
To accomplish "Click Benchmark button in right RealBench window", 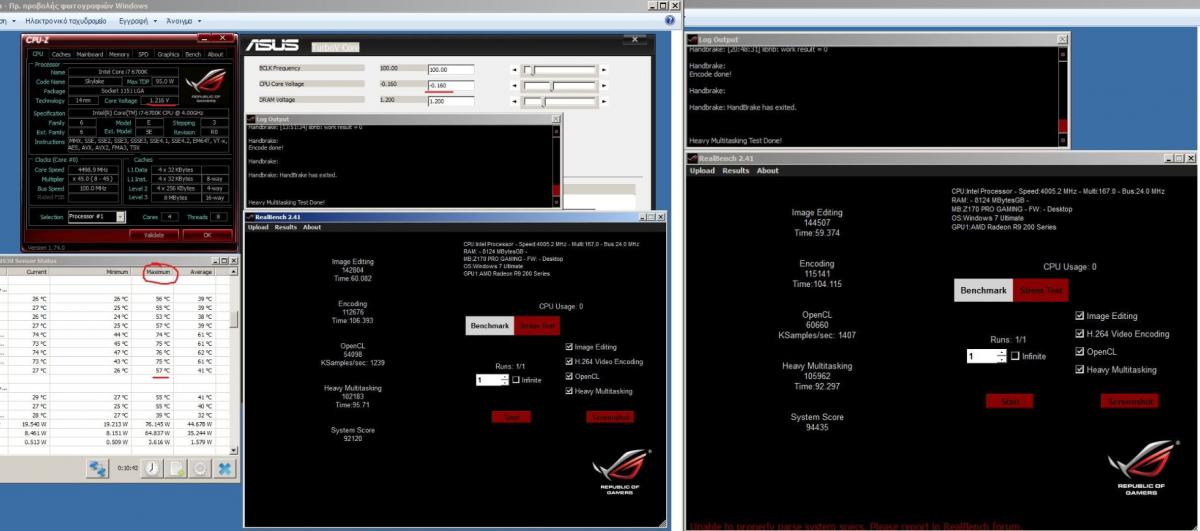I will click(983, 290).
